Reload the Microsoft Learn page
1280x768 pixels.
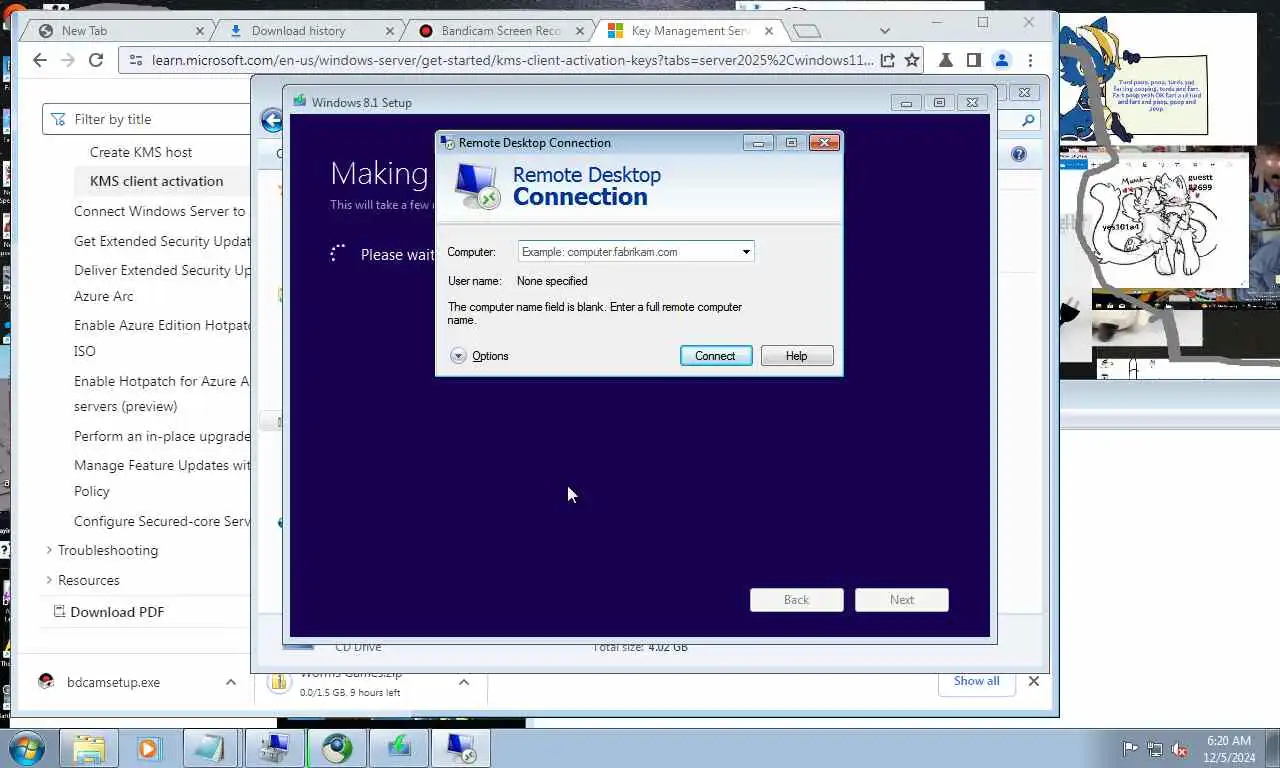(96, 60)
